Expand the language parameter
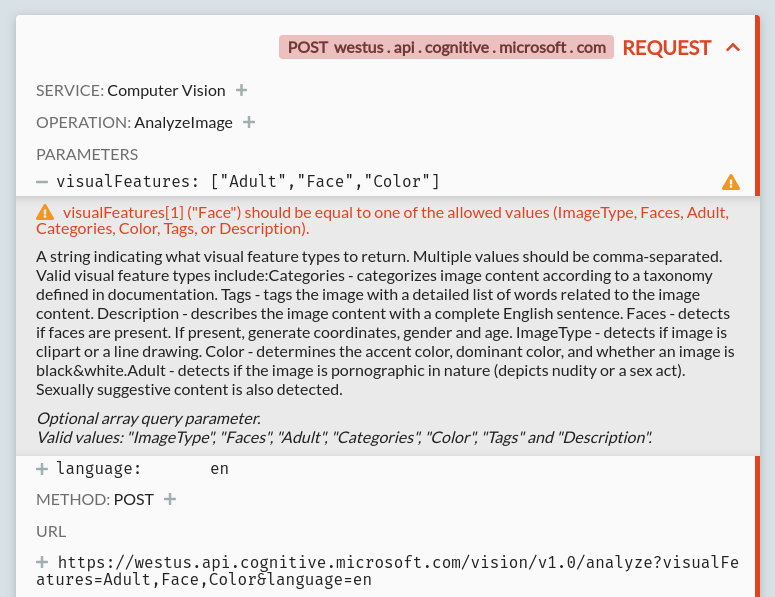Image resolution: width=775 pixels, height=597 pixels. (x=42, y=468)
